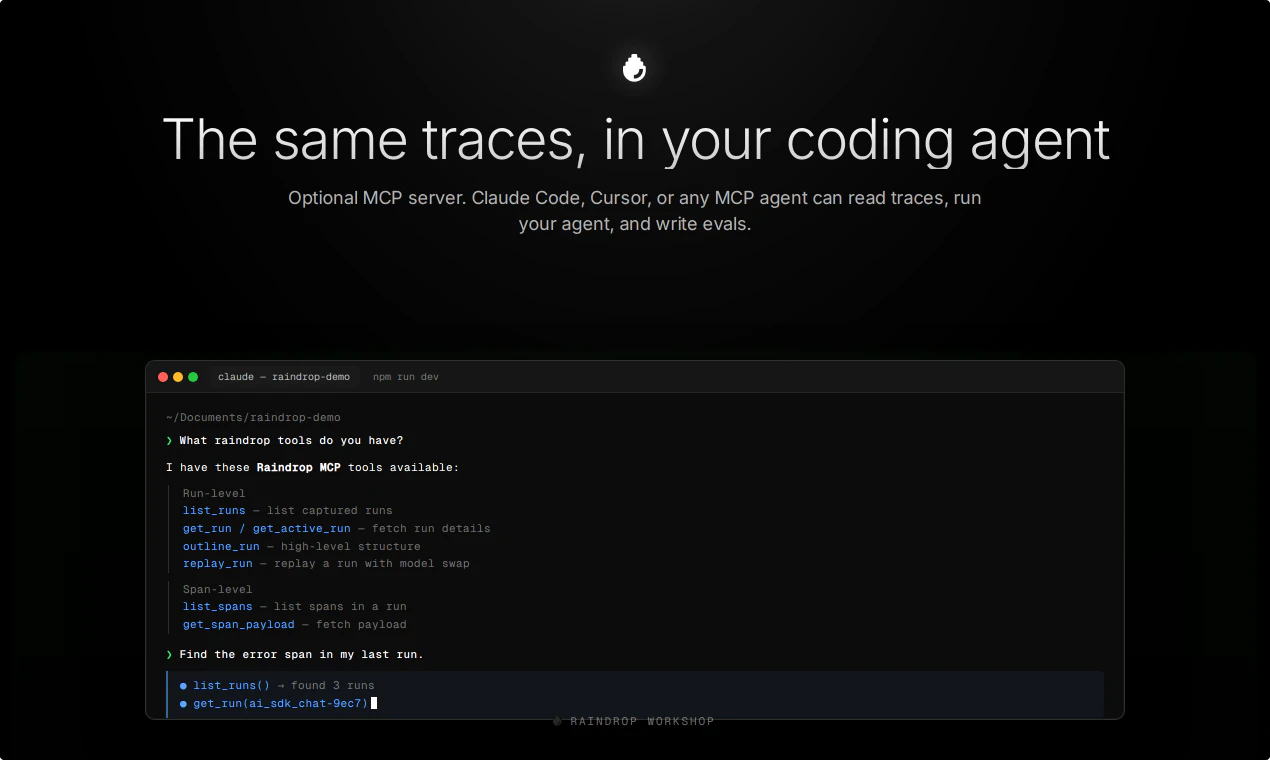Image resolution: width=1270 pixels, height=760 pixels.
Task: Click the replay_run tool name
Action: (218, 564)
